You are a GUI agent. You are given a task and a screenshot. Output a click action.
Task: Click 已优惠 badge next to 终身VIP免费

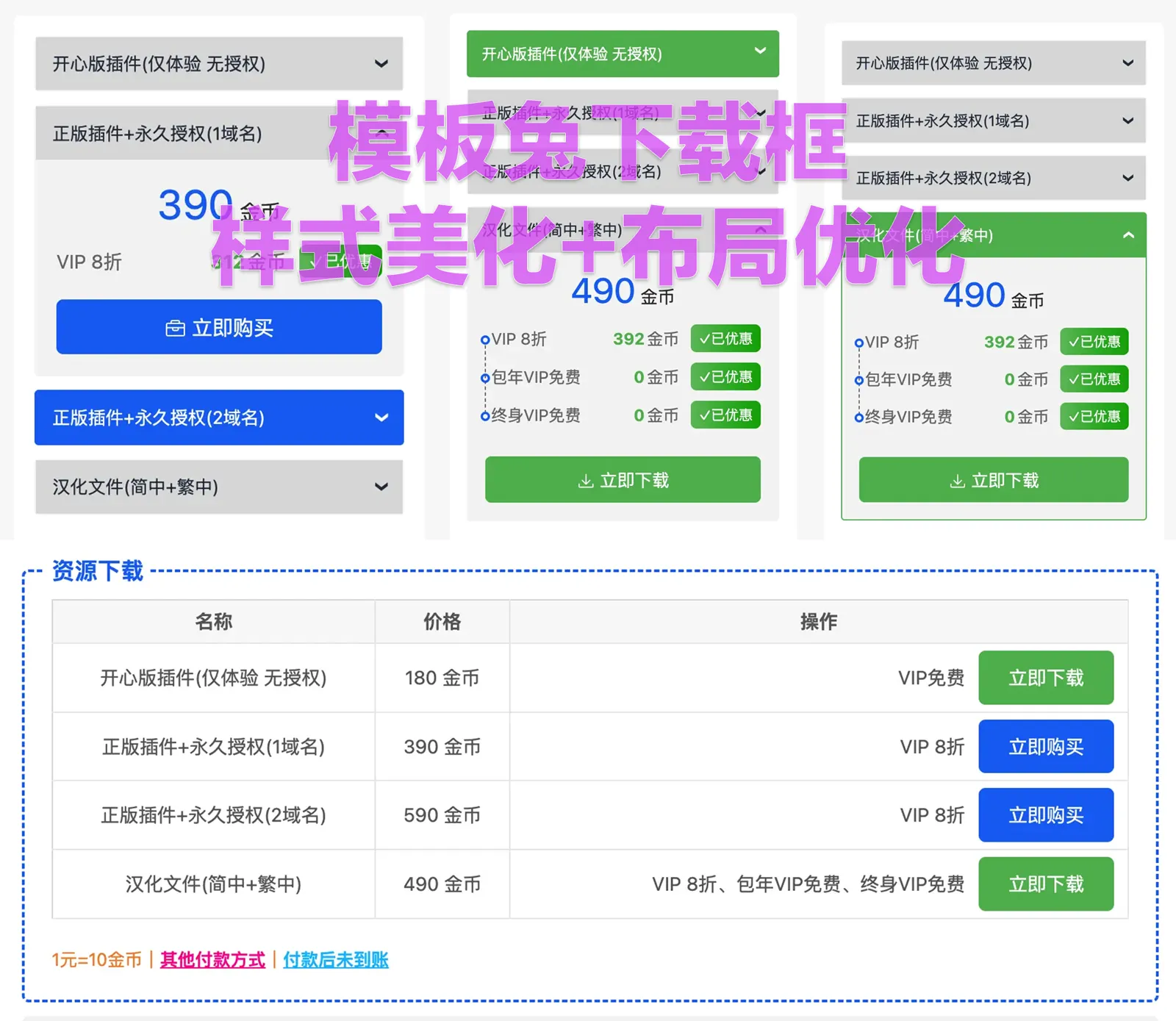[725, 415]
